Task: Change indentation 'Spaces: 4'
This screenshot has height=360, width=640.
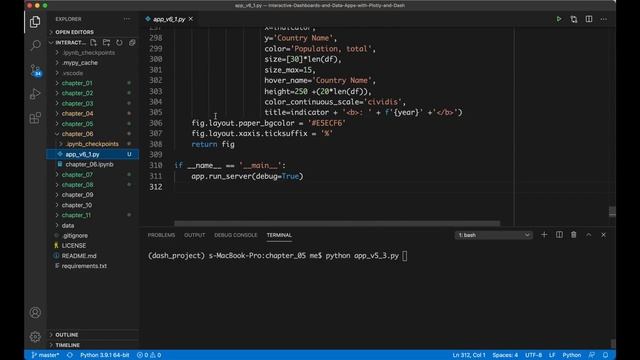Action: pyautogui.click(x=505, y=355)
